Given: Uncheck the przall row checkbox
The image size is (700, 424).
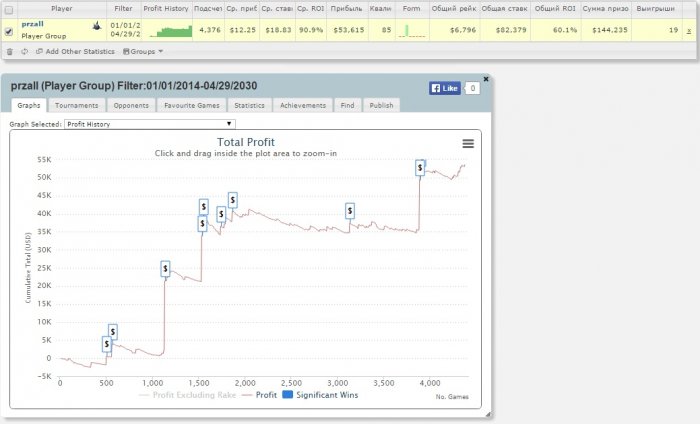Looking at the screenshot, I should coord(8,32).
